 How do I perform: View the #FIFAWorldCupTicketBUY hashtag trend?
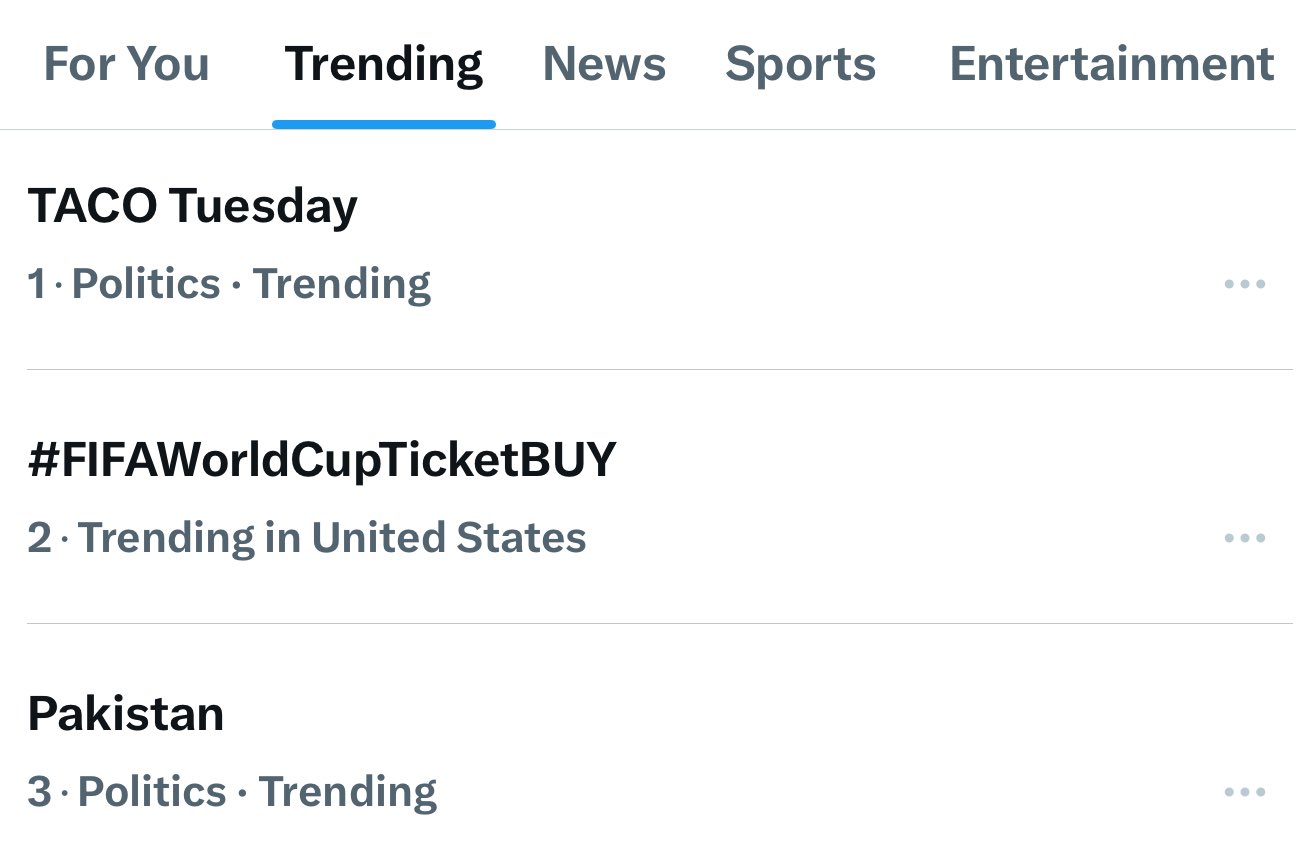(x=322, y=460)
